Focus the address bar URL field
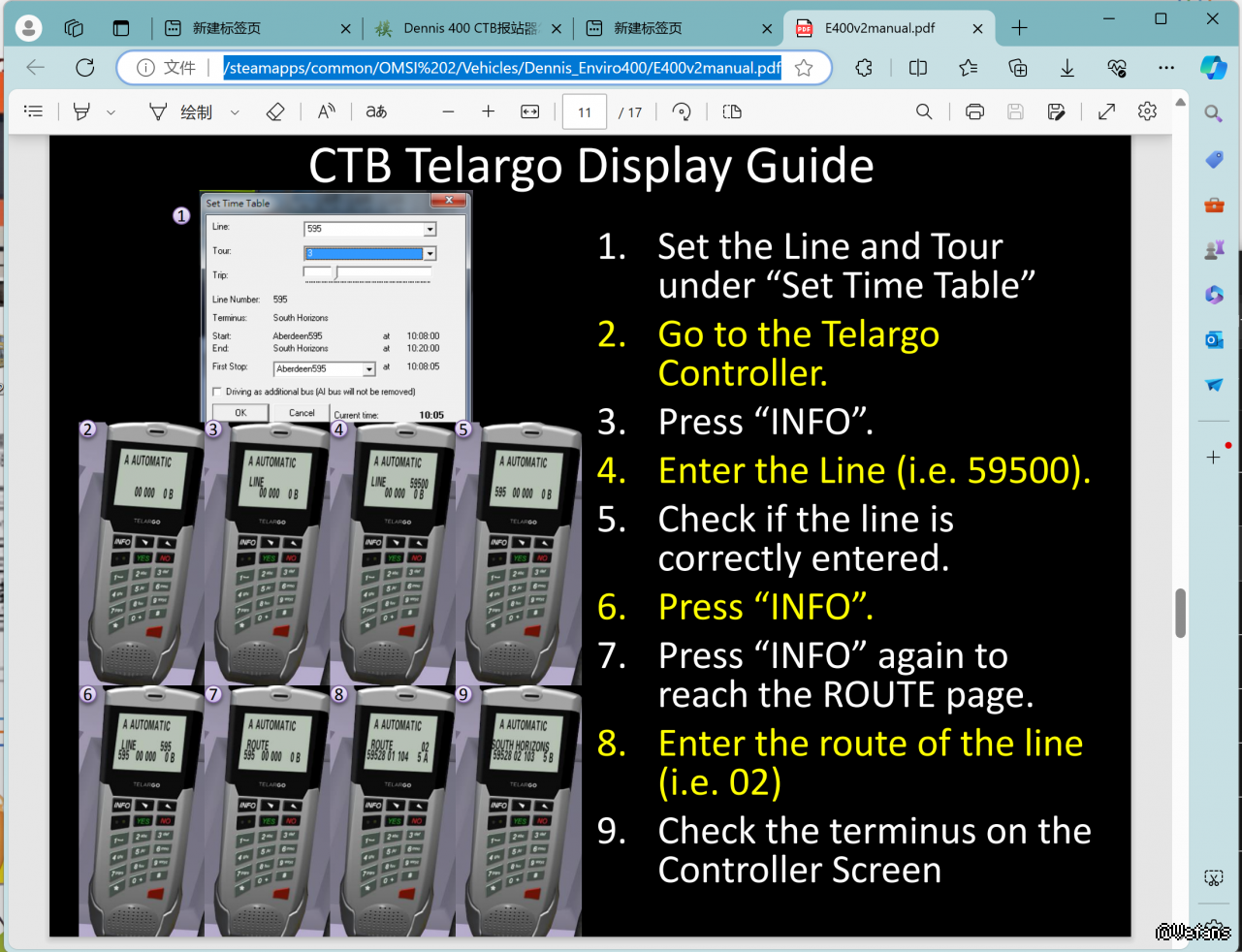This screenshot has width=1242, height=952. 502,67
